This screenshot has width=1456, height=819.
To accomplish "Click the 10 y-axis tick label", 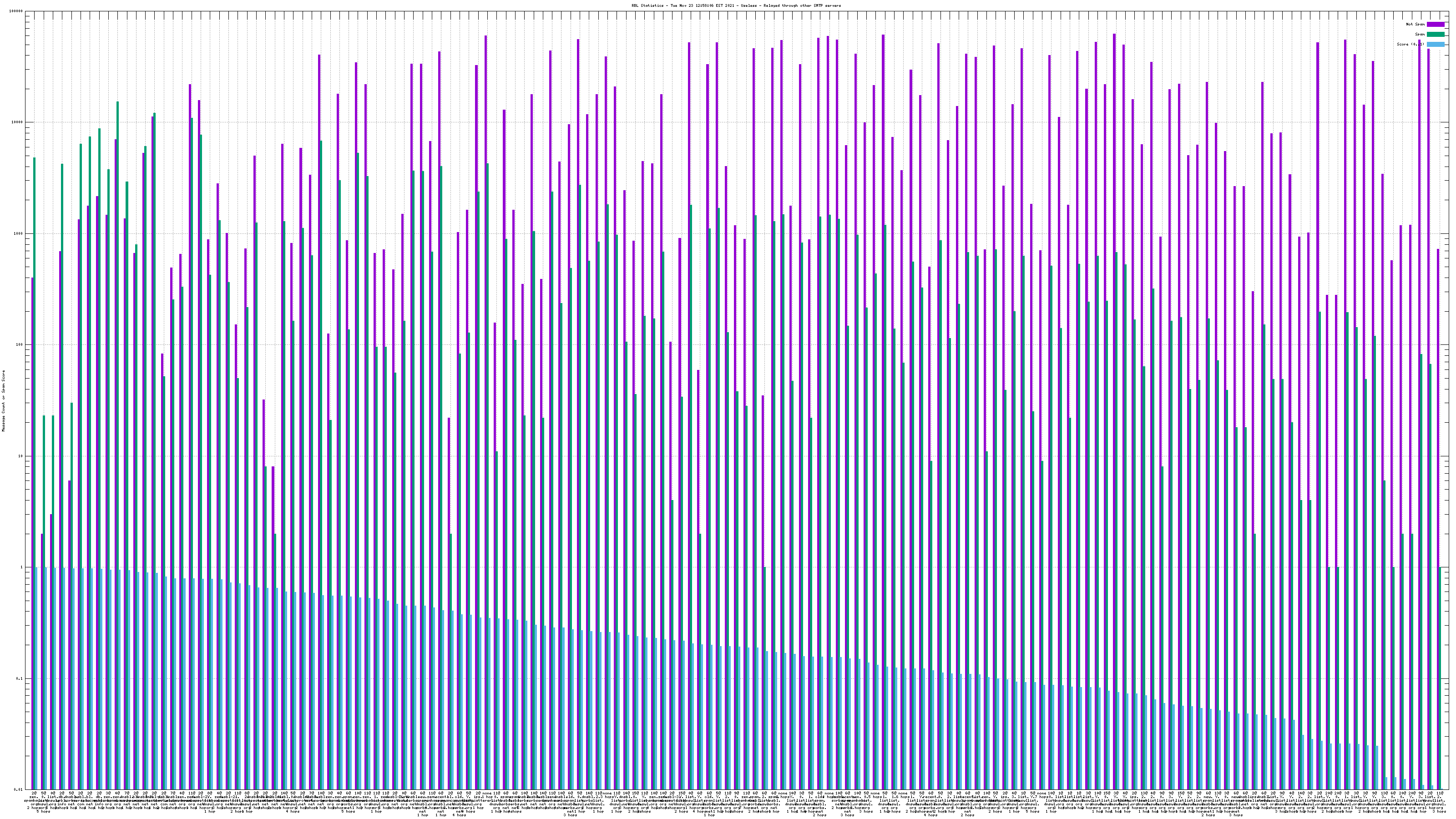I will (x=21, y=456).
